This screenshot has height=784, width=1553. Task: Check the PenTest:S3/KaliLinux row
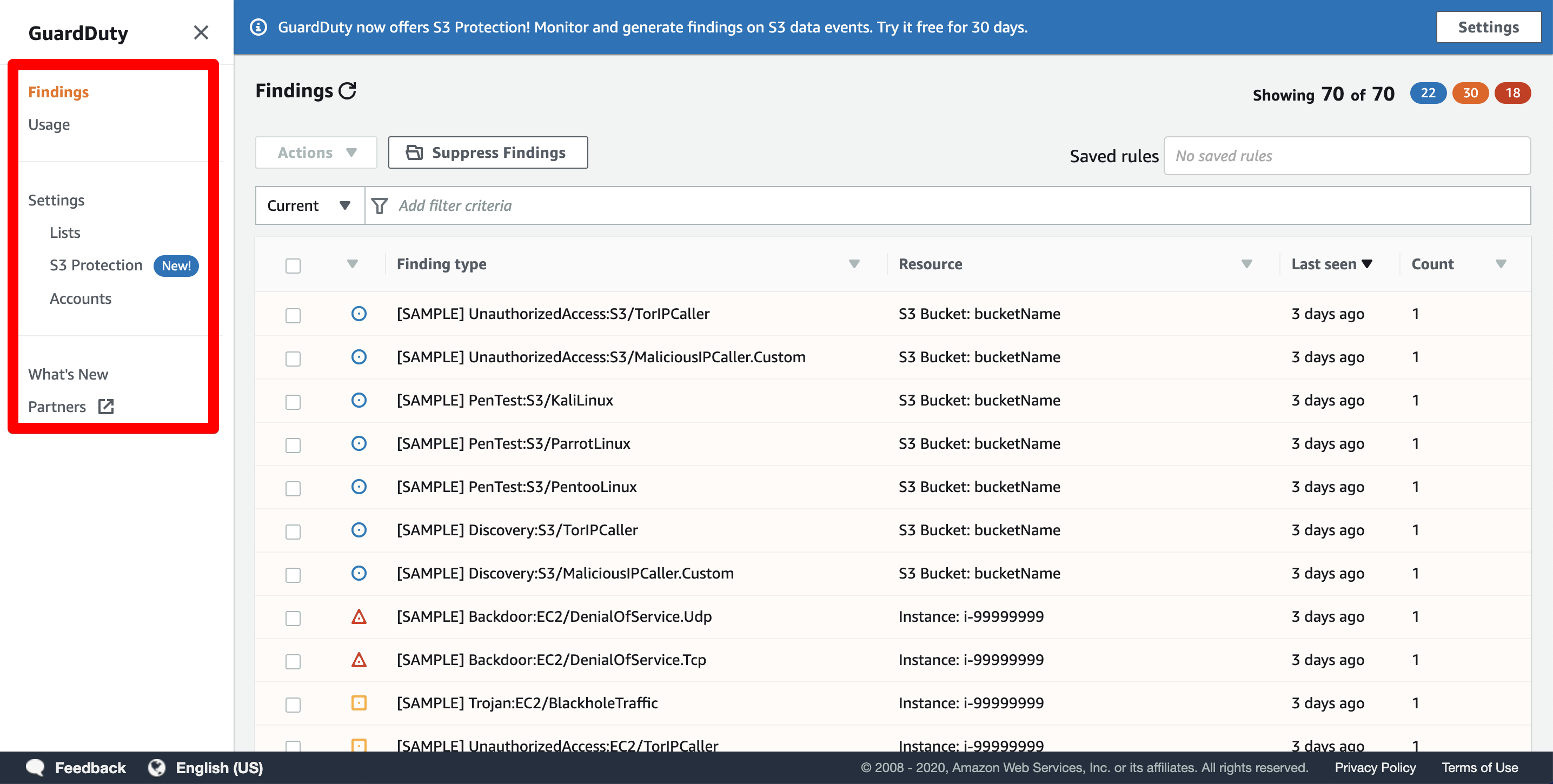(293, 402)
